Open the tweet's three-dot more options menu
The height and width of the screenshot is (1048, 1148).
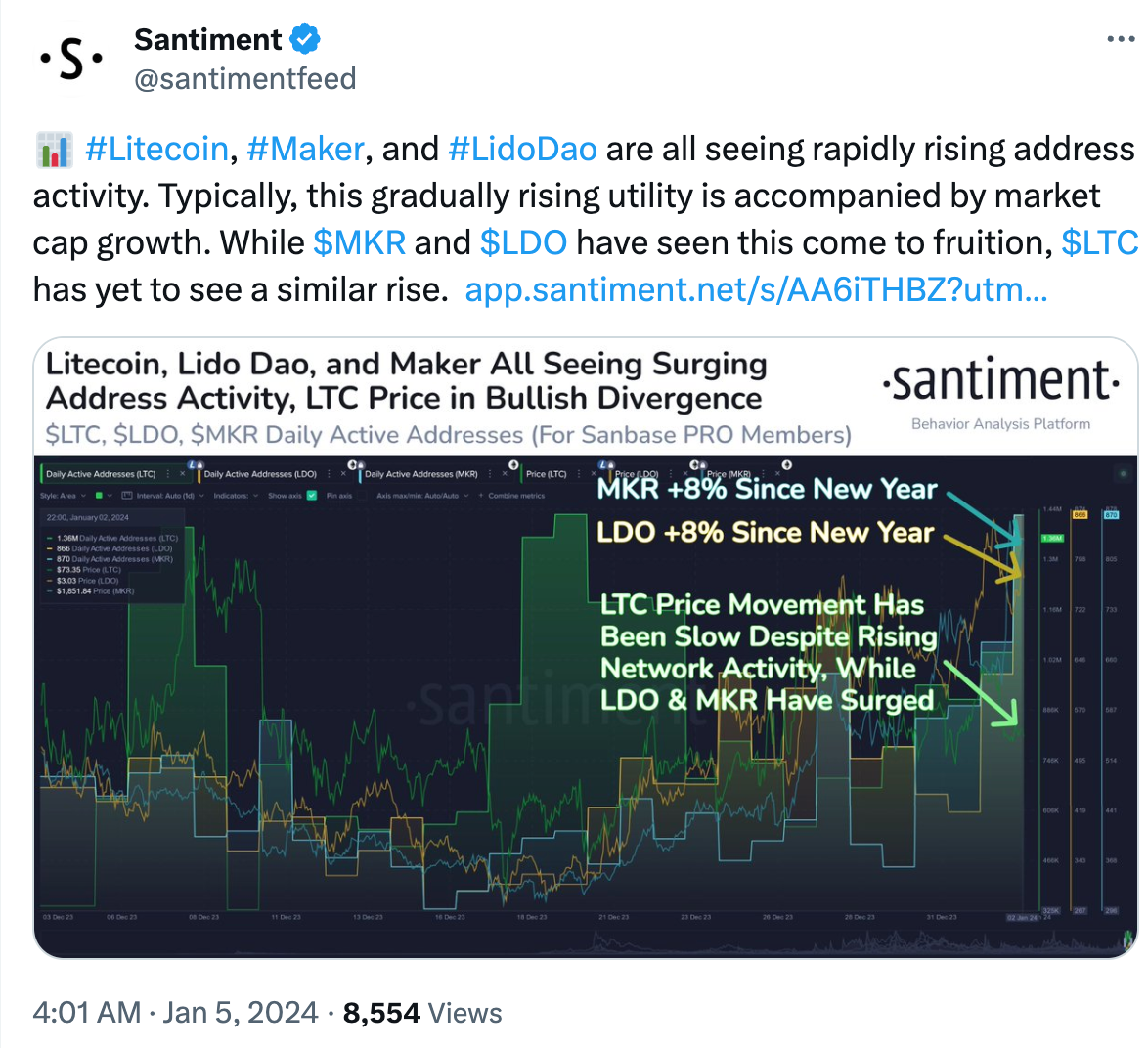tap(1121, 39)
